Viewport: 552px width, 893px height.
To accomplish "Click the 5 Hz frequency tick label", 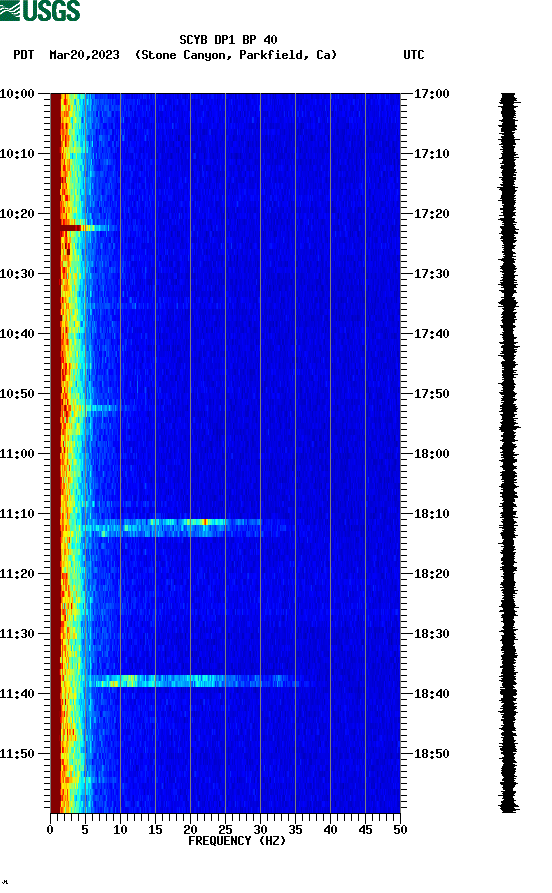I will pos(85,830).
